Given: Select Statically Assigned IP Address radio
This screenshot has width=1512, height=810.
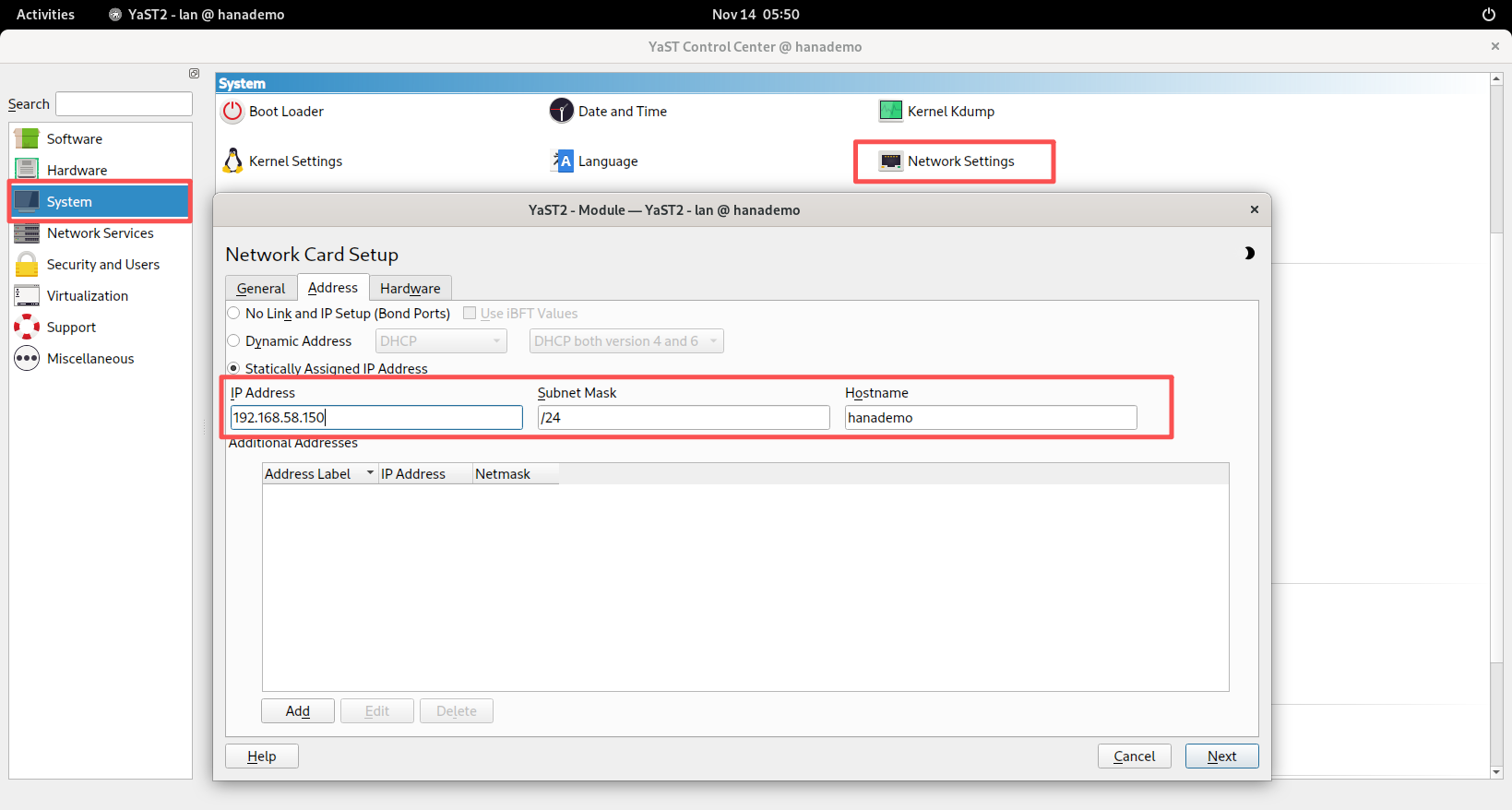Looking at the screenshot, I should (x=233, y=368).
